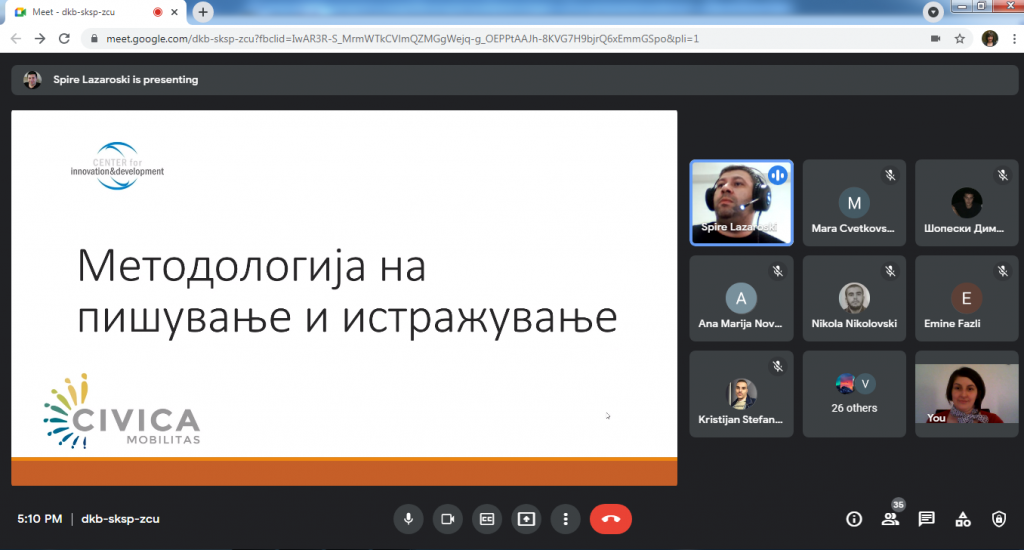The height and width of the screenshot is (550, 1024).
Task: Open the camera permission icon in address bar
Action: click(935, 39)
